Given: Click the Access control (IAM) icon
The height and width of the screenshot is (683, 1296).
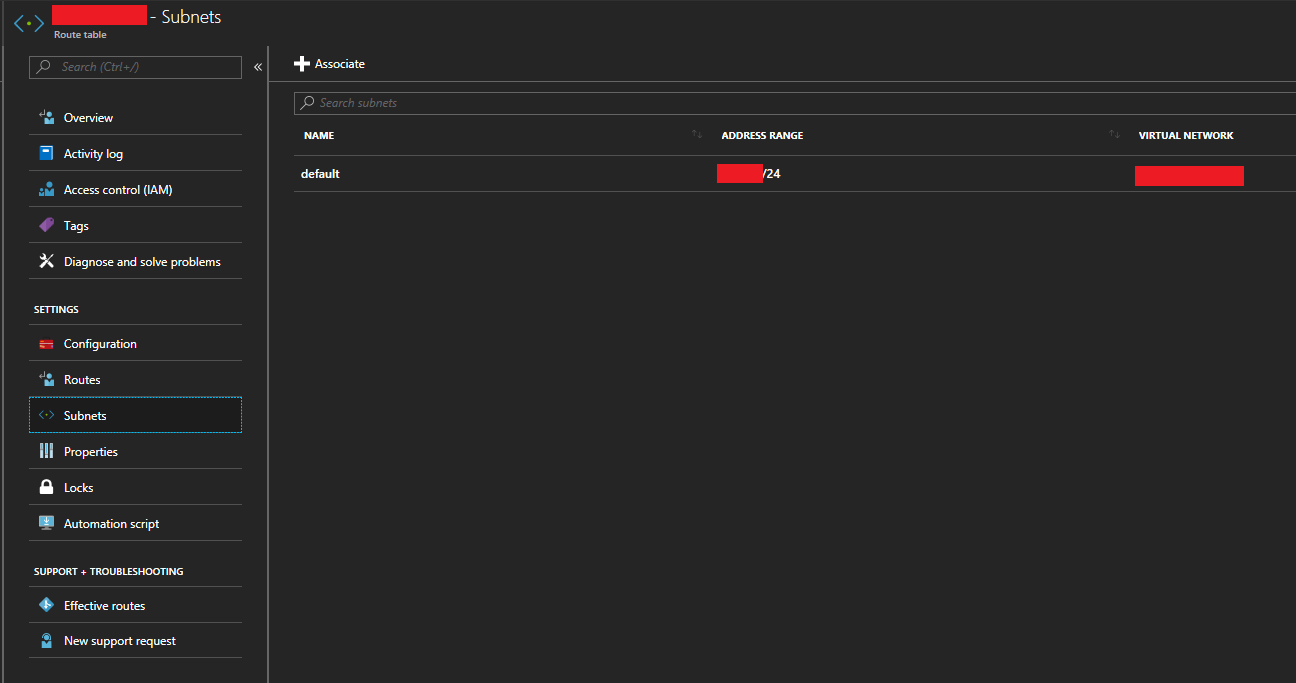Looking at the screenshot, I should tap(46, 189).
